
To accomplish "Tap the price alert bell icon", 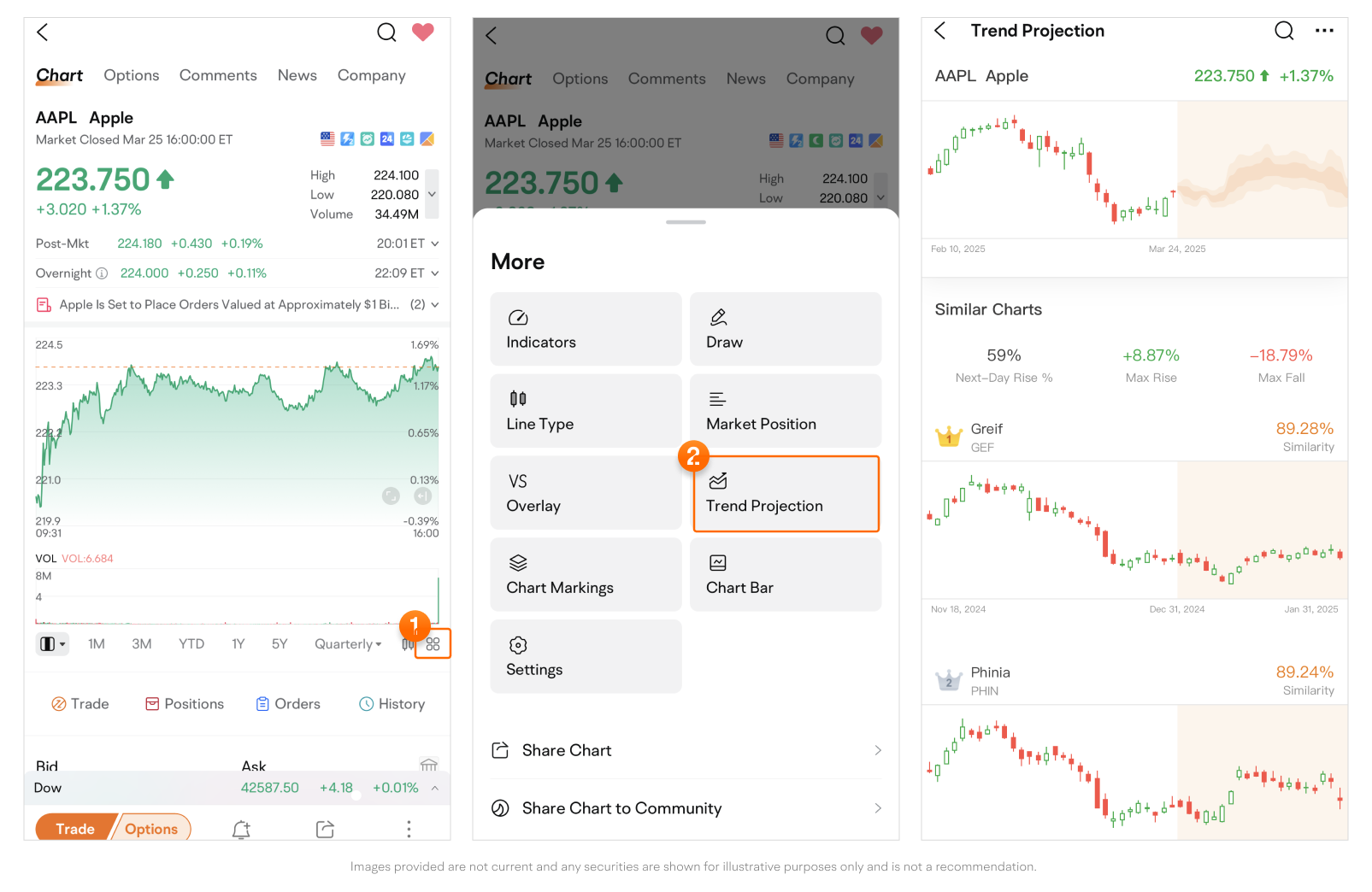I will click(241, 829).
